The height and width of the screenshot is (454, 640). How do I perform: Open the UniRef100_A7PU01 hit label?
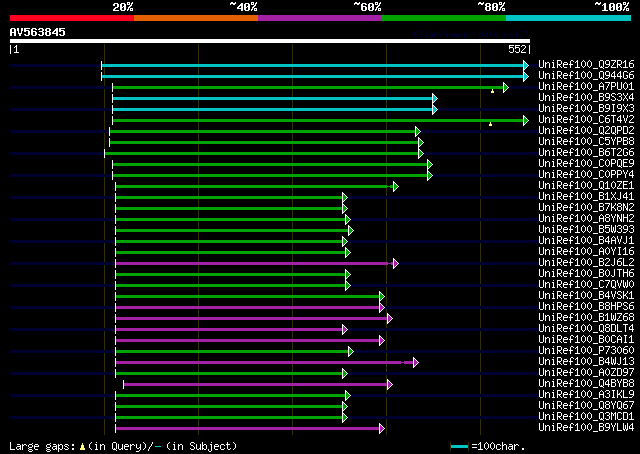click(586, 87)
